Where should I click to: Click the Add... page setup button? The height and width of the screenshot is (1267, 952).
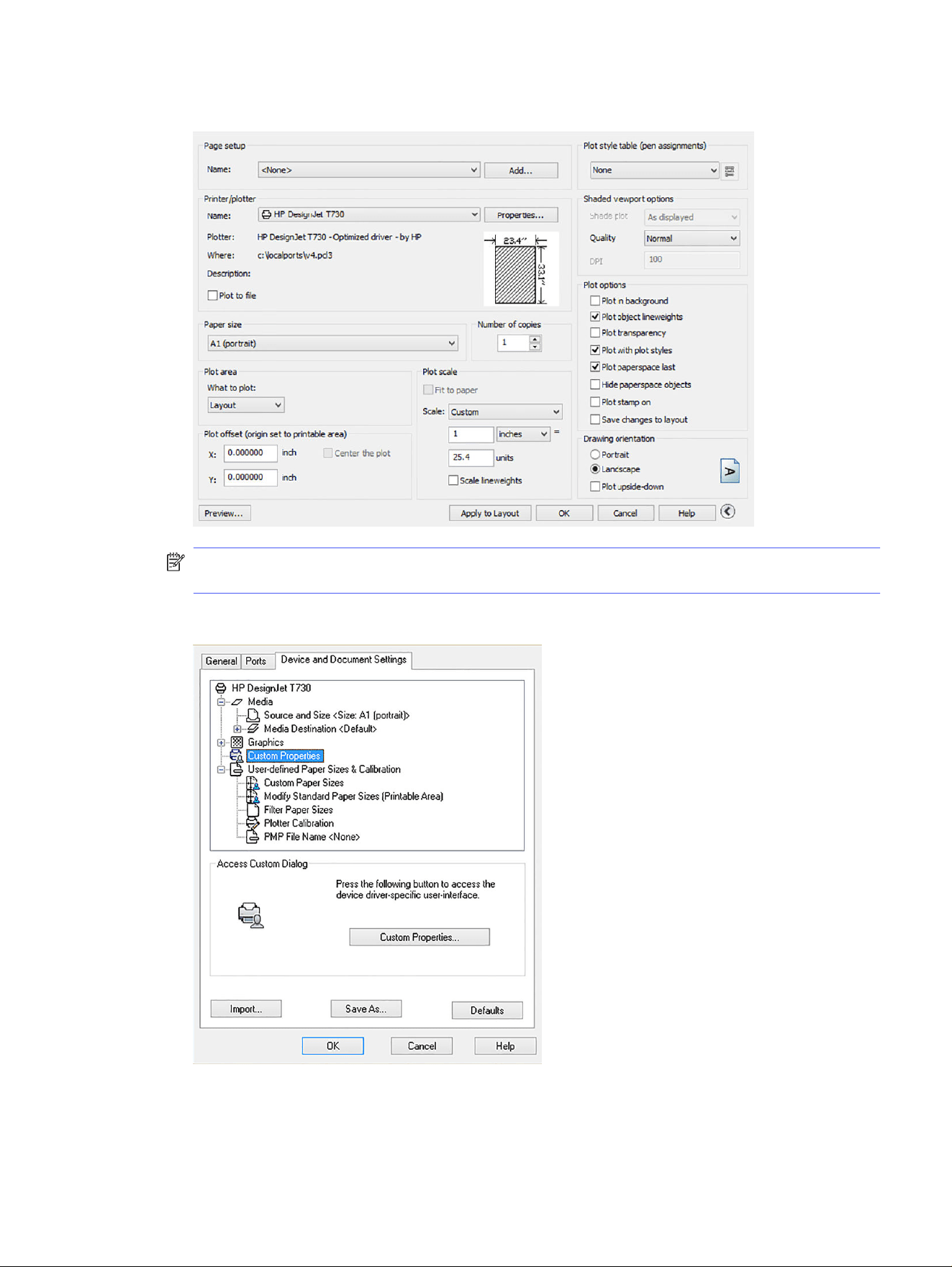click(x=521, y=171)
